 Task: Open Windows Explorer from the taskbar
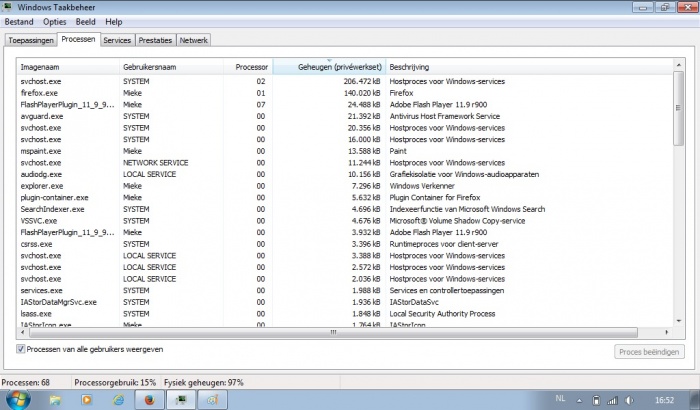click(x=55, y=400)
